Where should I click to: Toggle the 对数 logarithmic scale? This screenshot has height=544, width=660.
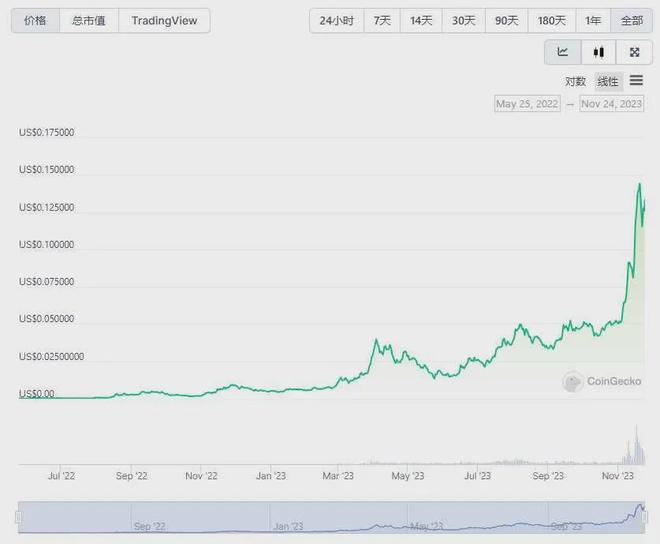point(575,81)
